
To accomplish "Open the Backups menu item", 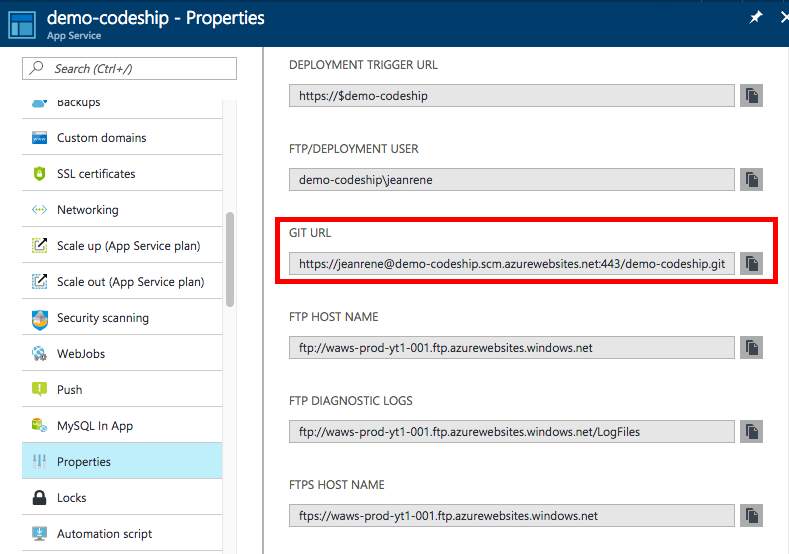I will click(122, 107).
